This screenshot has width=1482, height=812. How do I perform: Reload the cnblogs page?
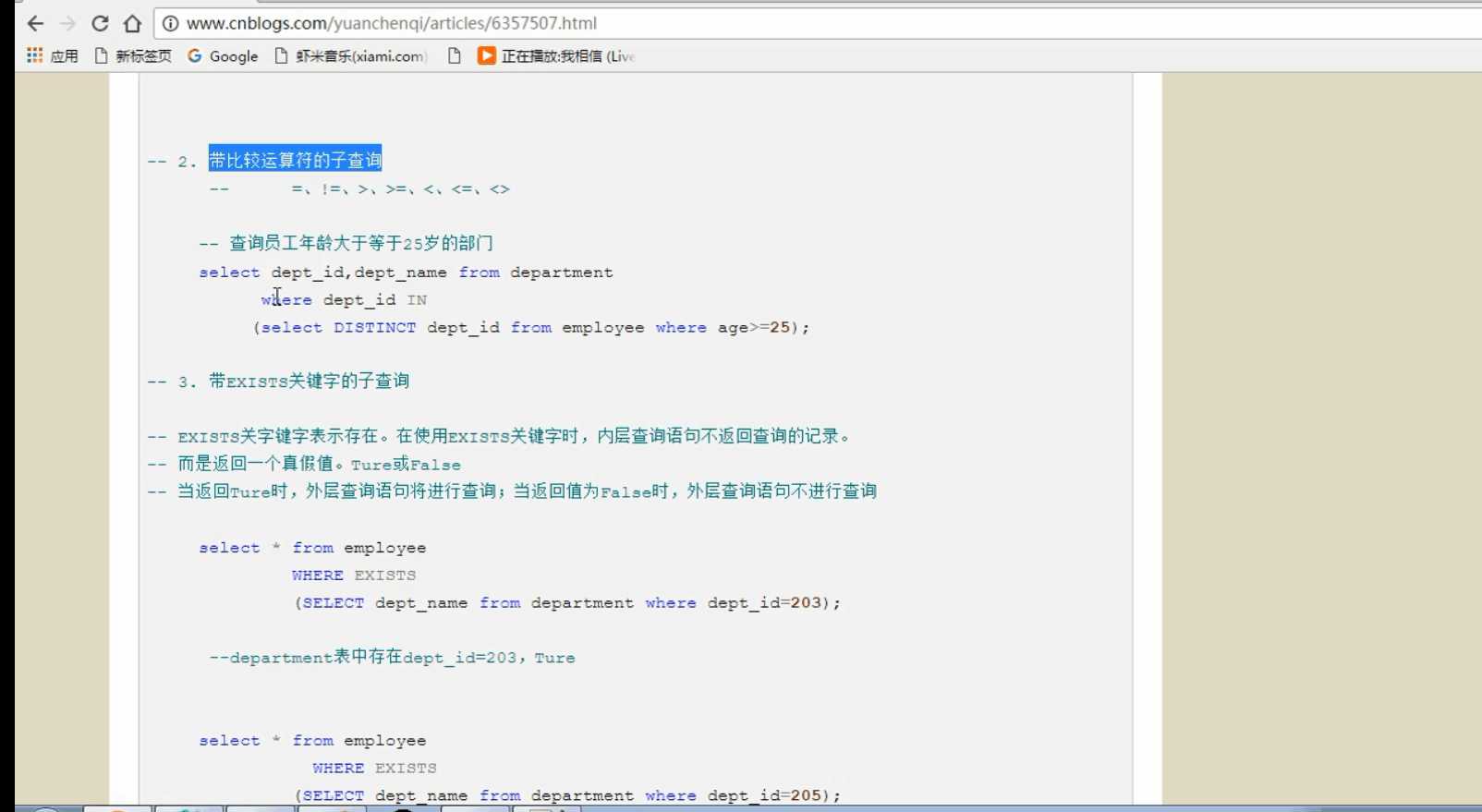[x=100, y=24]
